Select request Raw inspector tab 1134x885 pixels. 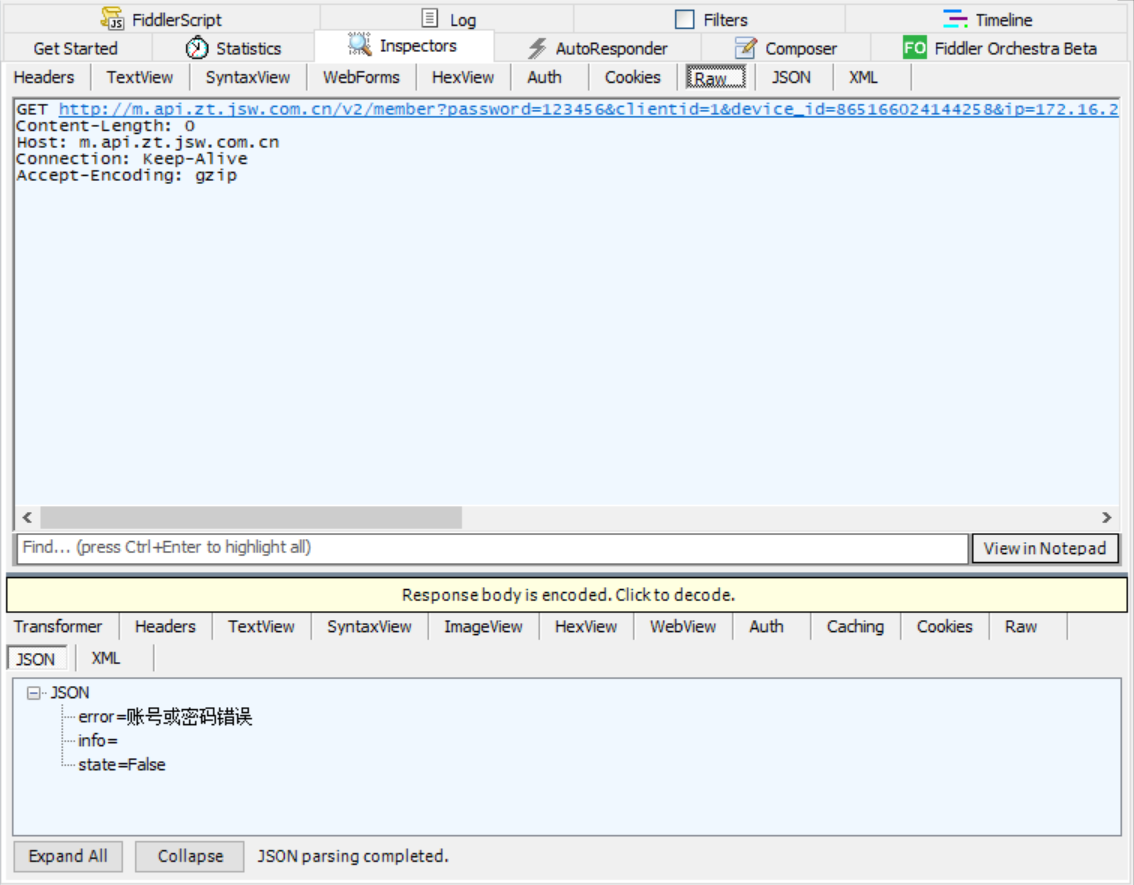pyautogui.click(x=715, y=77)
